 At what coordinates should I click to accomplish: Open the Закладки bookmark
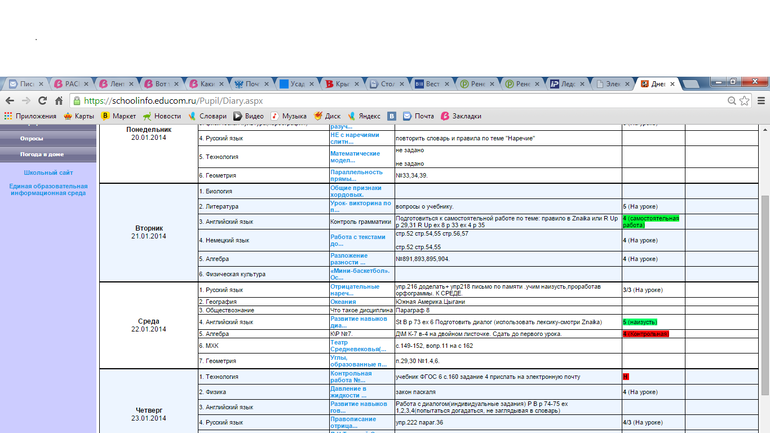(461, 116)
